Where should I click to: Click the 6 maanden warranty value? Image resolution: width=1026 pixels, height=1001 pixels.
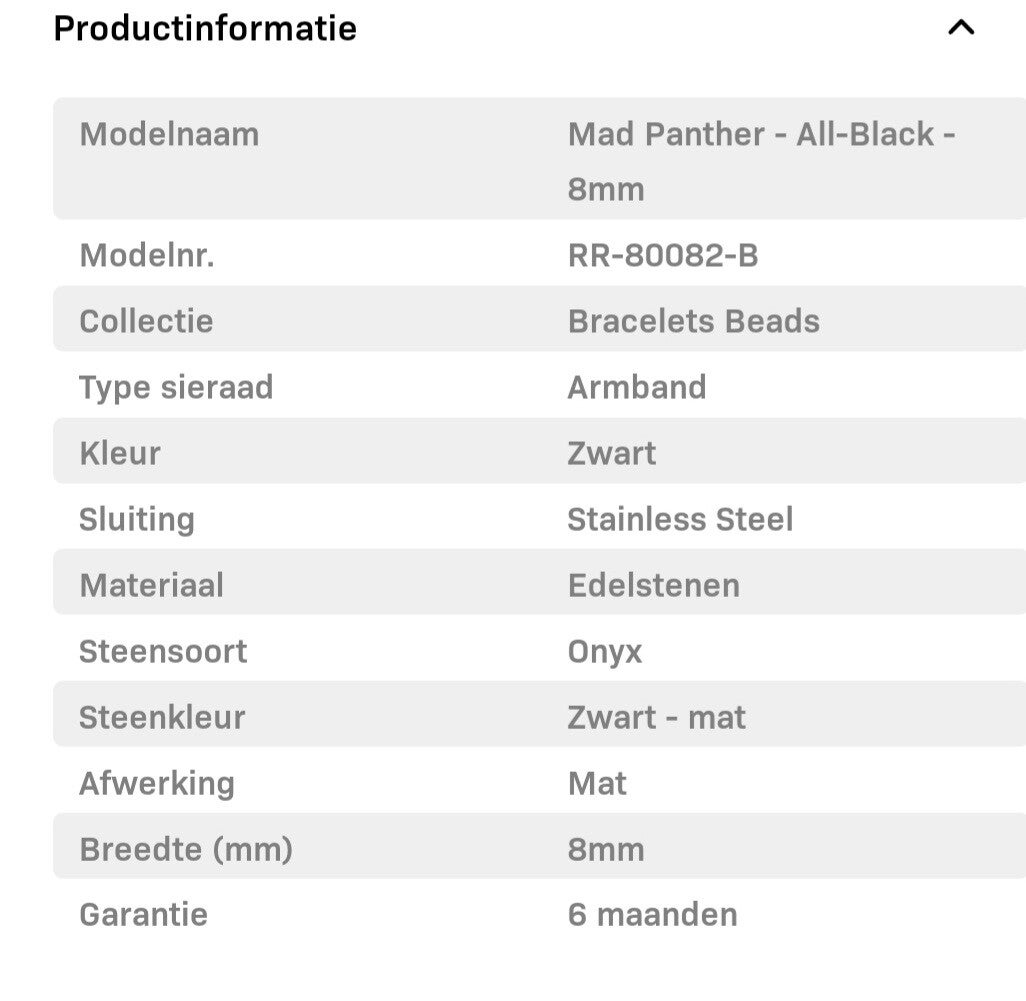tap(653, 914)
